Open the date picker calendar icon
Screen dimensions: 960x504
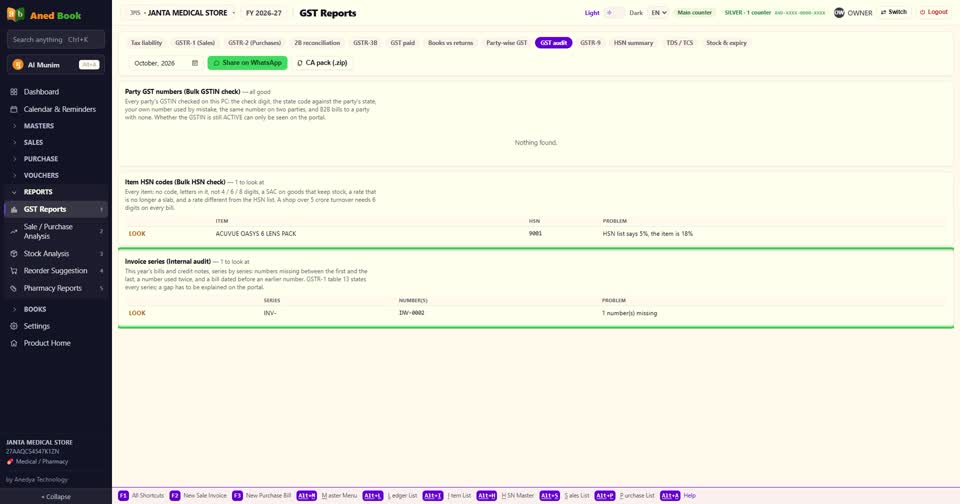point(195,63)
